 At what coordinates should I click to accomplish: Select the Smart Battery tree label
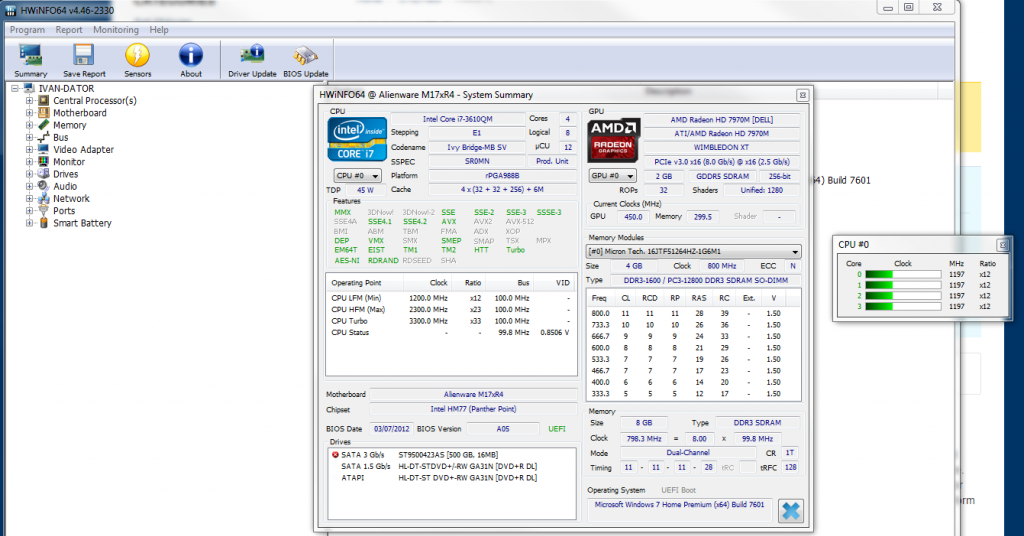[x=82, y=223]
